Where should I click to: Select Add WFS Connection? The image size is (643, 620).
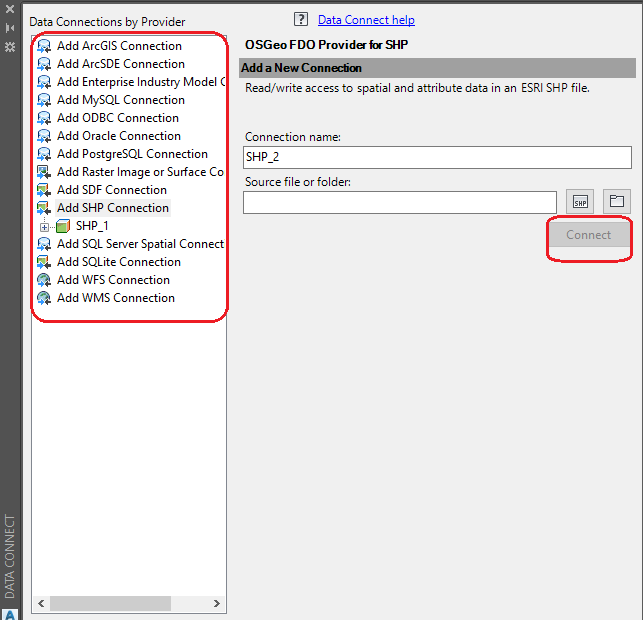tap(114, 280)
